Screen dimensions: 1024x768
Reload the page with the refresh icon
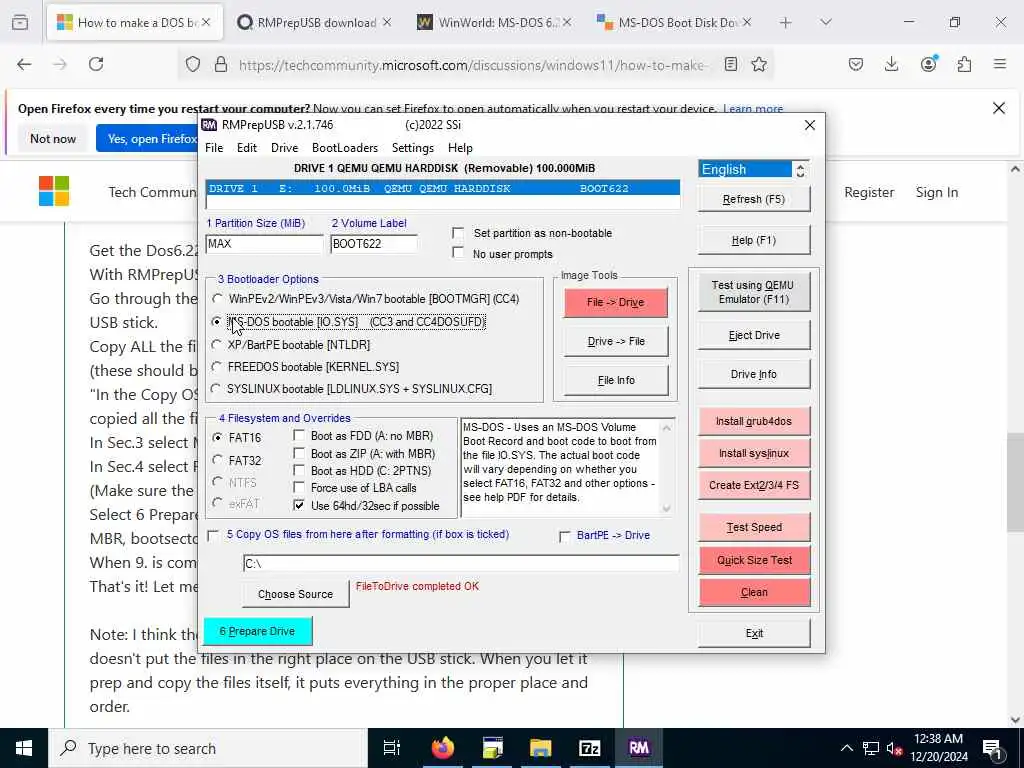(x=96, y=64)
